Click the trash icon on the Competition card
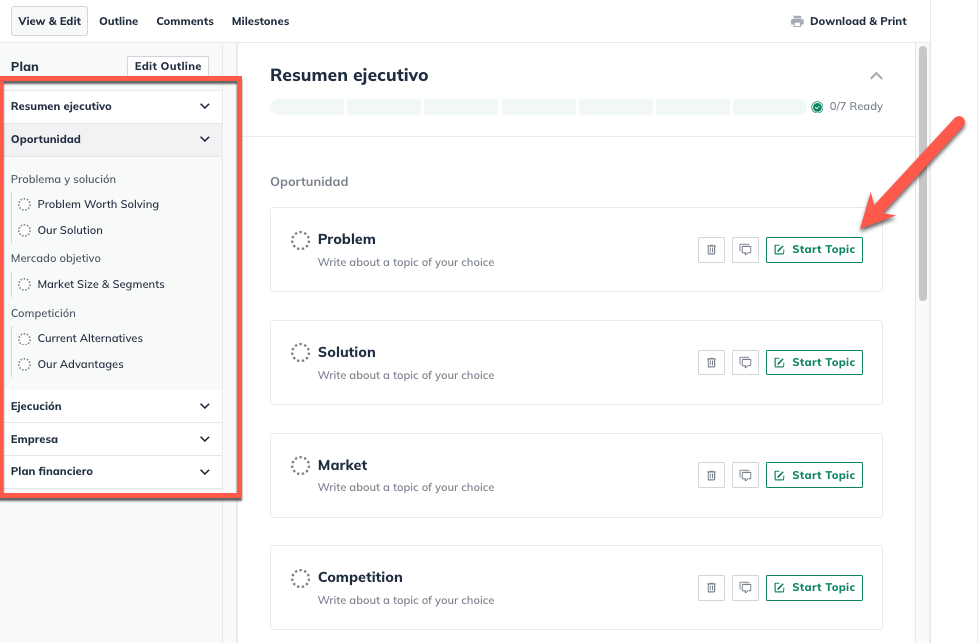Viewport: 978px width, 643px height. click(x=711, y=587)
